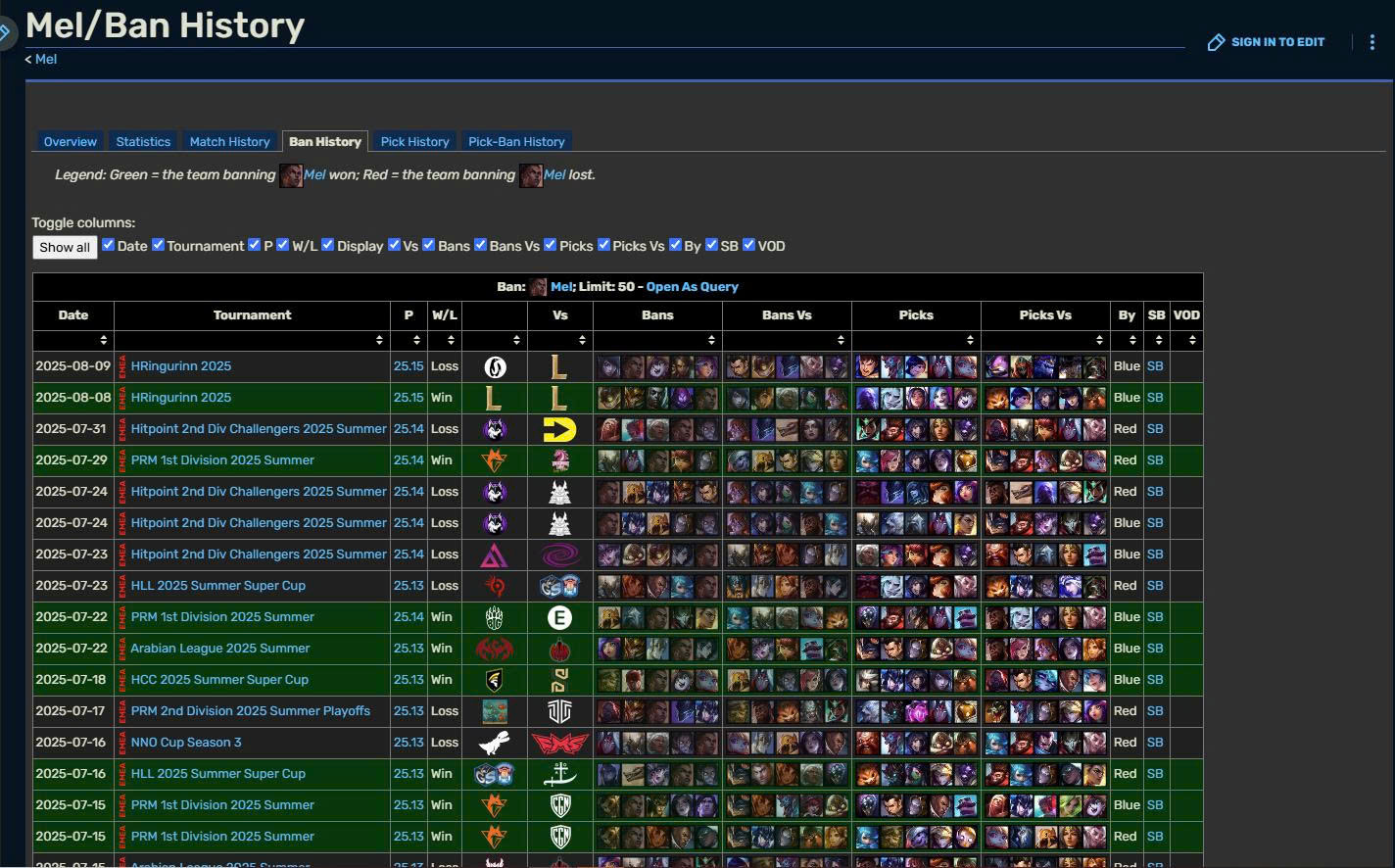Sort table by Date column arrows
Viewport: 1395px width, 868px height.
[103, 340]
